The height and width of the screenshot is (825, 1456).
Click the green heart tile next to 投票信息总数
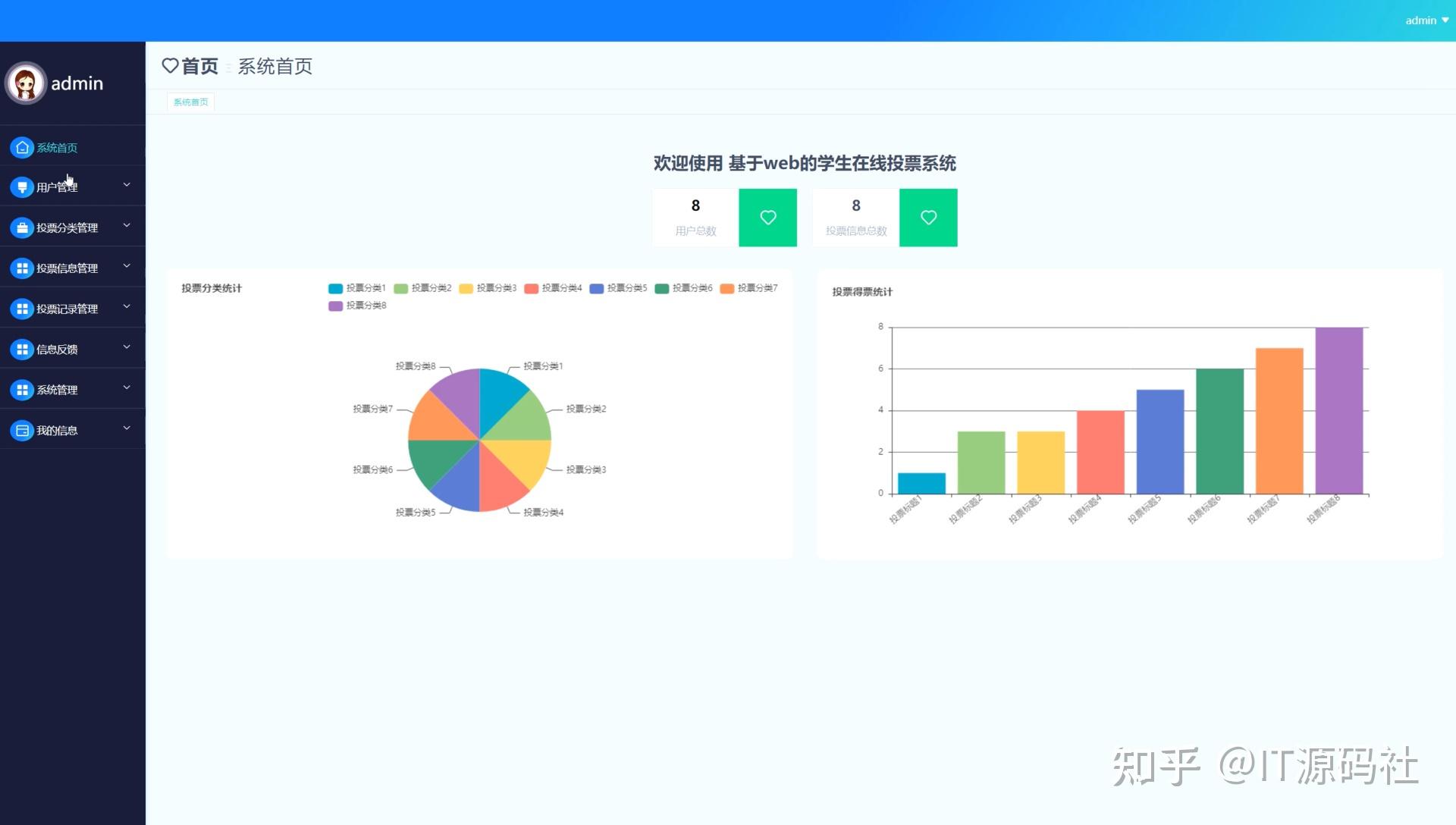[x=928, y=218]
